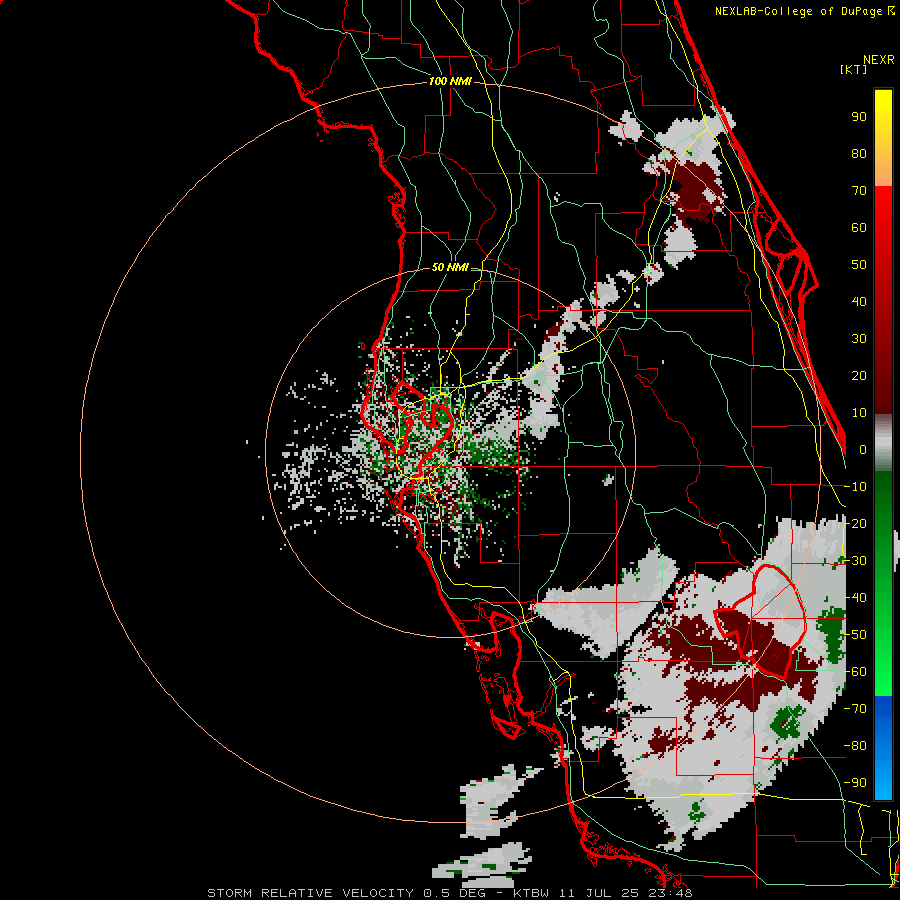The width and height of the screenshot is (900, 900).
Task: Click the -30 knot scale label
Action: [x=855, y=561]
